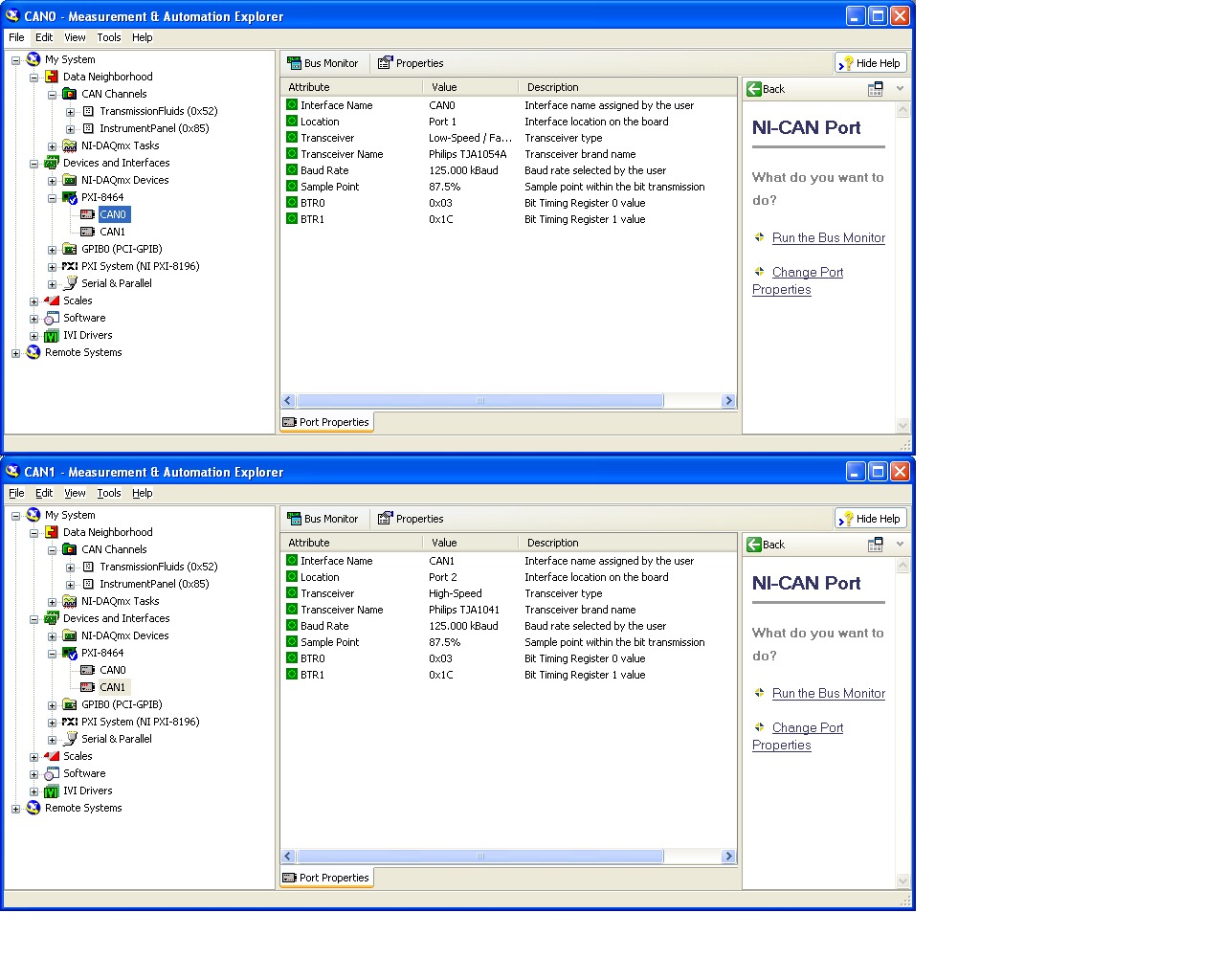Screen dimensions: 1225x980
Task: Select CAN1 port icon in CAN0 window tree
Action: tap(88, 232)
